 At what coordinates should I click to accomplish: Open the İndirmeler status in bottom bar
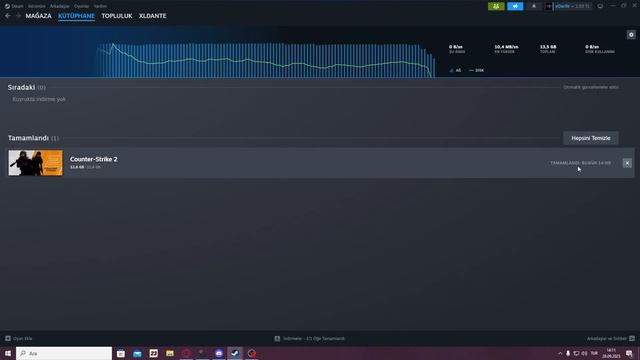click(x=309, y=338)
